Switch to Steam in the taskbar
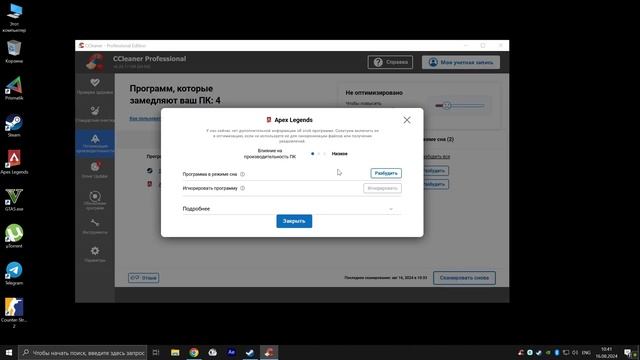 tap(250, 352)
